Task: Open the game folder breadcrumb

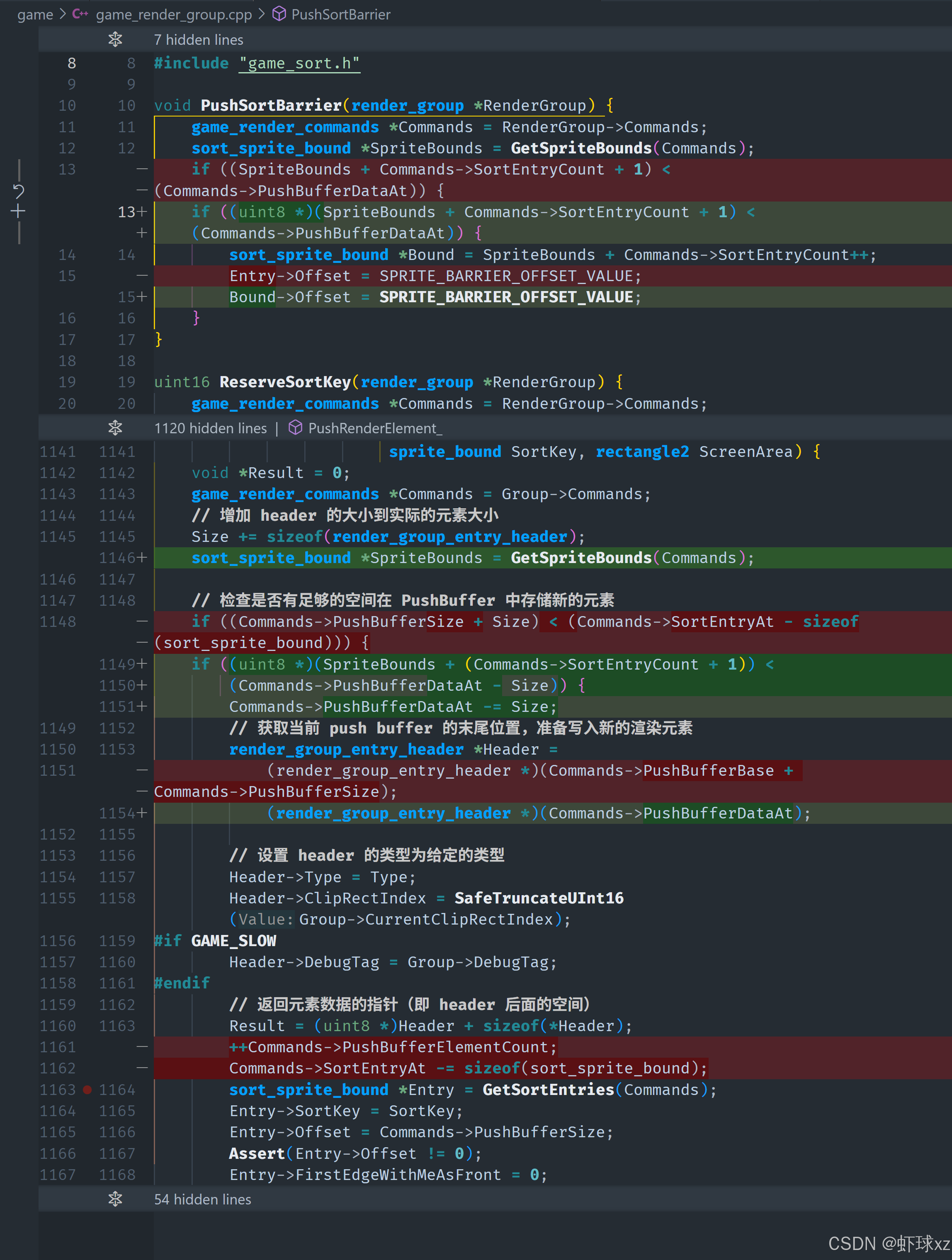Action: [35, 14]
